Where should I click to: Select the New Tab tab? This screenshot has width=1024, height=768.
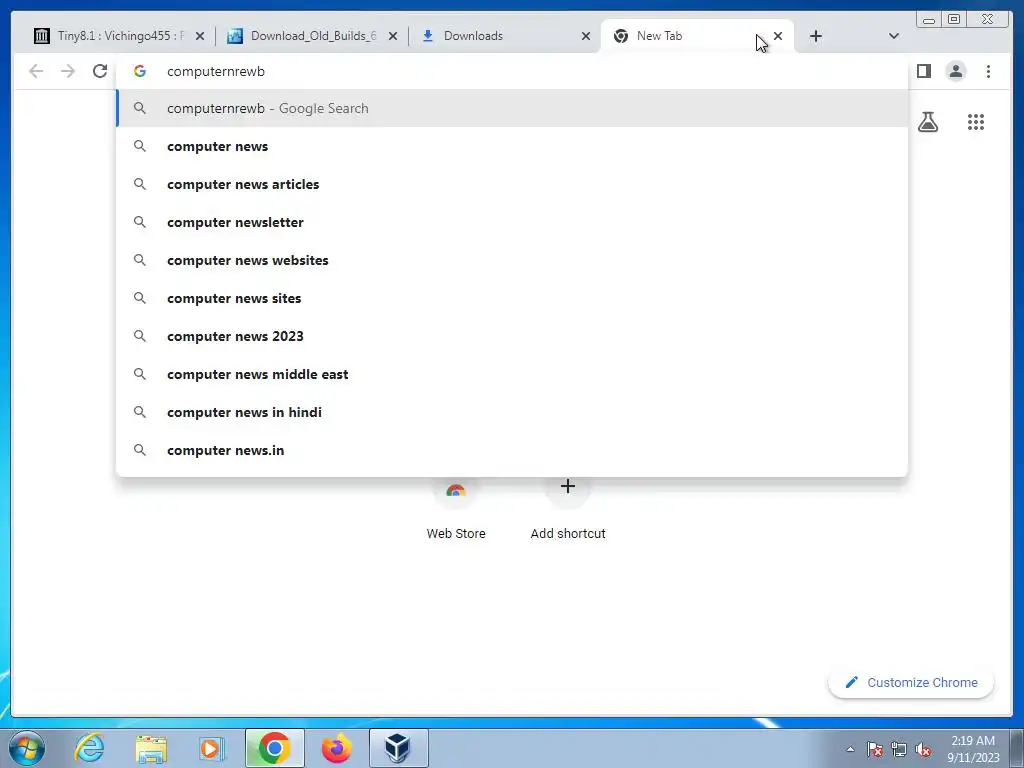pyautogui.click(x=696, y=36)
